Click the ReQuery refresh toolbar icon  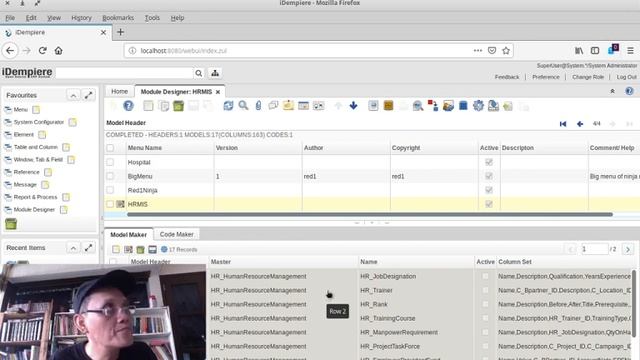(x=228, y=106)
